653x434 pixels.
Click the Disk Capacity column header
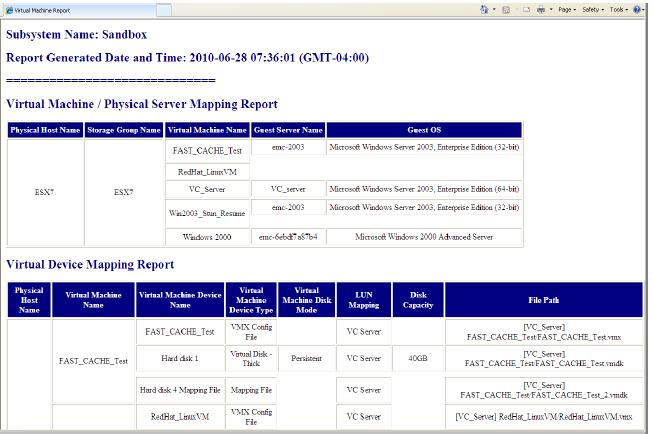pos(418,300)
